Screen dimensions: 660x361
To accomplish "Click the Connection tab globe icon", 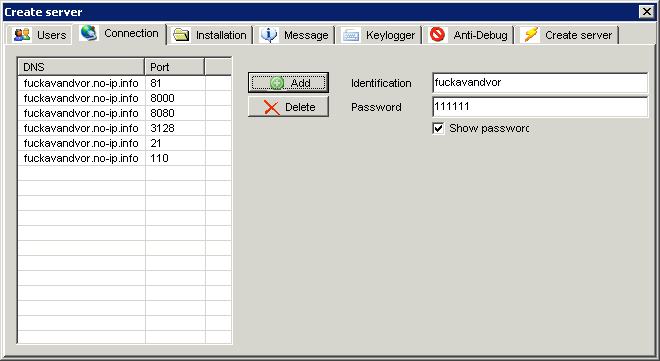I will coord(89,33).
